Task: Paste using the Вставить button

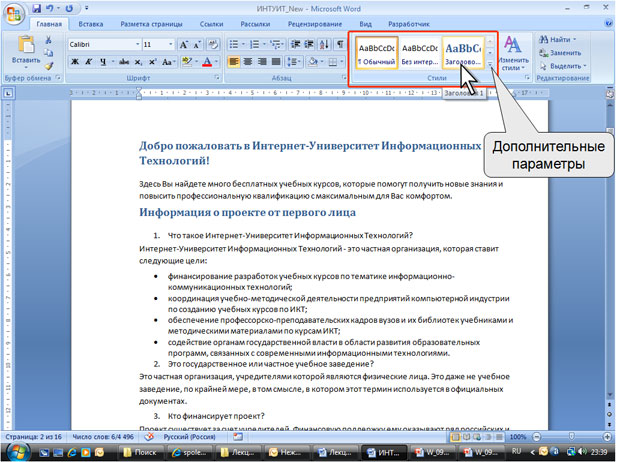Action: pos(26,50)
